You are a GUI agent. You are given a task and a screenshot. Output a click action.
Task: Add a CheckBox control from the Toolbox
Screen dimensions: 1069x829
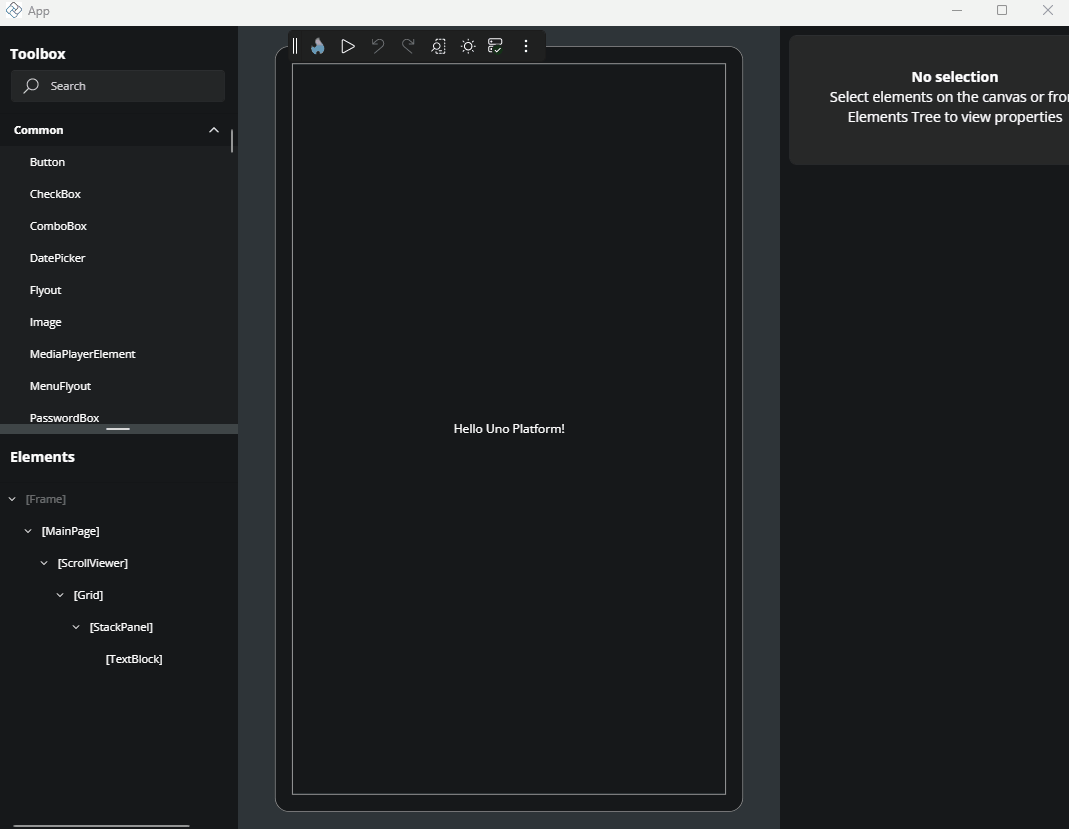point(55,193)
